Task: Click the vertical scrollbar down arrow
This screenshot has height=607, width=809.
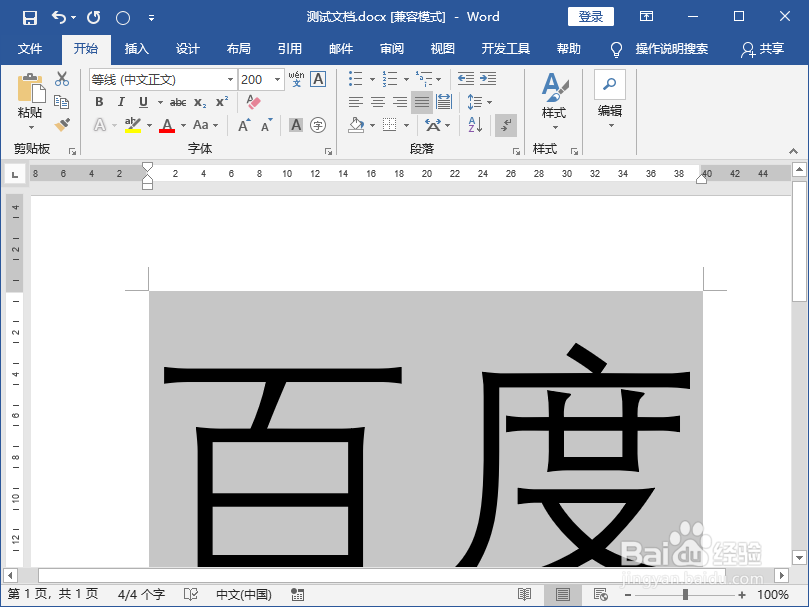Action: click(799, 558)
